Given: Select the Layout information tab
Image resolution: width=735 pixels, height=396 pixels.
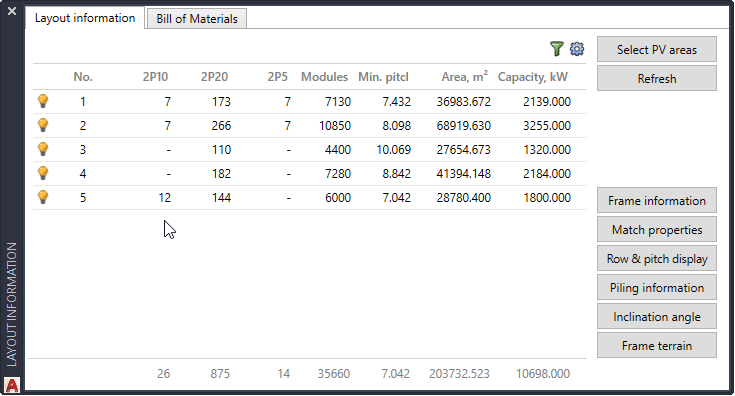Looking at the screenshot, I should [85, 18].
